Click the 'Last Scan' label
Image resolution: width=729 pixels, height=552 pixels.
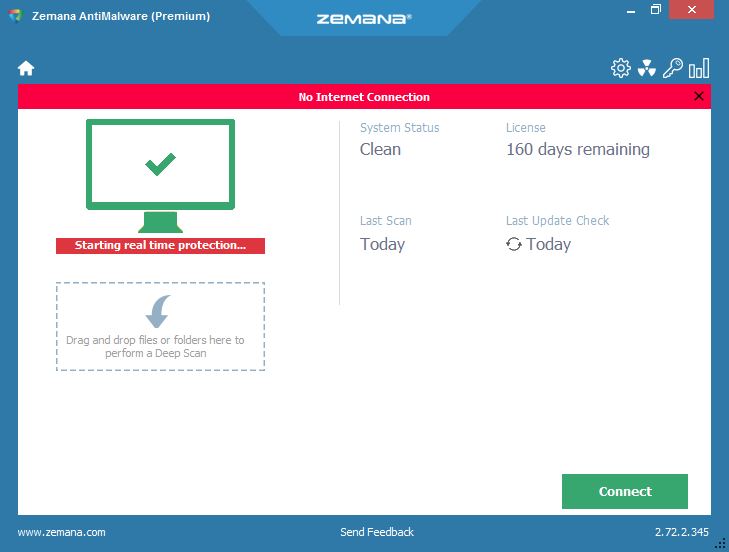(x=385, y=220)
